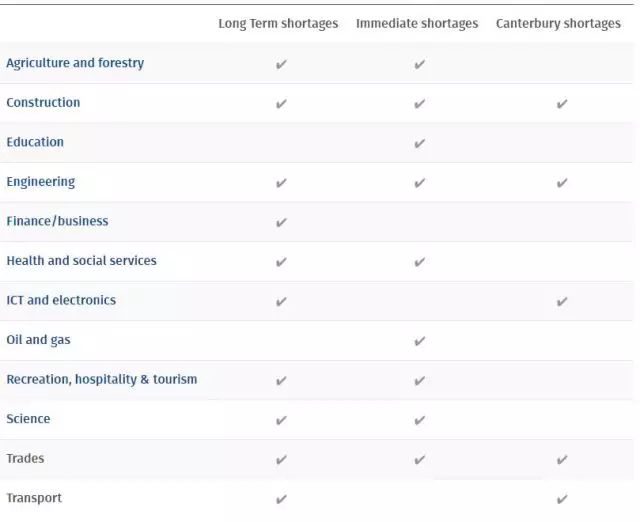Screen dimensions: 640x522
Task: Click the Finance/business link
Action: [57, 221]
